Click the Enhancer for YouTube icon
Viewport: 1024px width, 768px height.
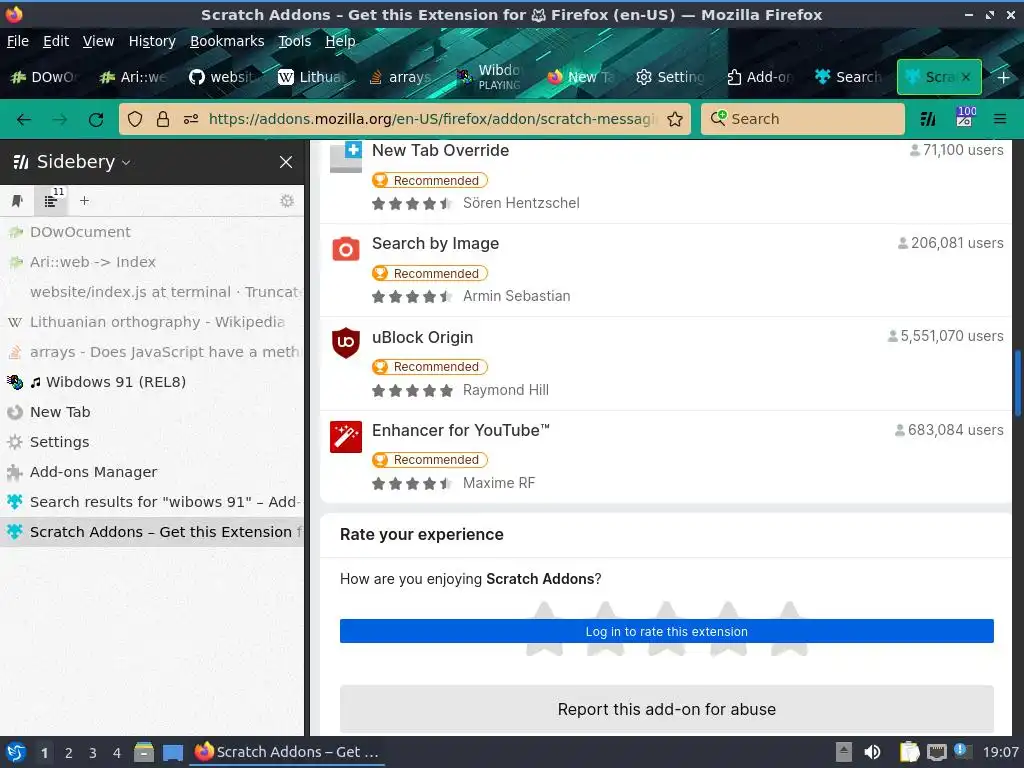click(345, 437)
